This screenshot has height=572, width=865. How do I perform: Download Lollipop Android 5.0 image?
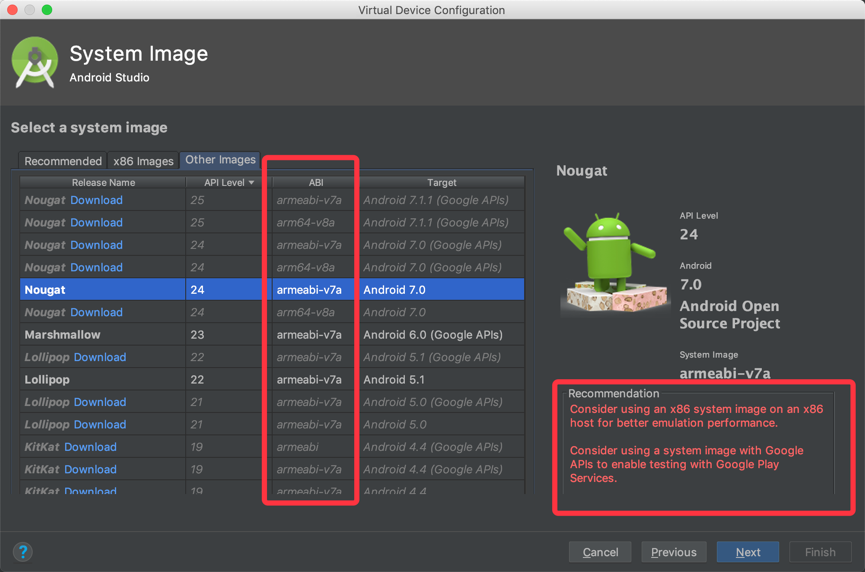click(x=100, y=425)
